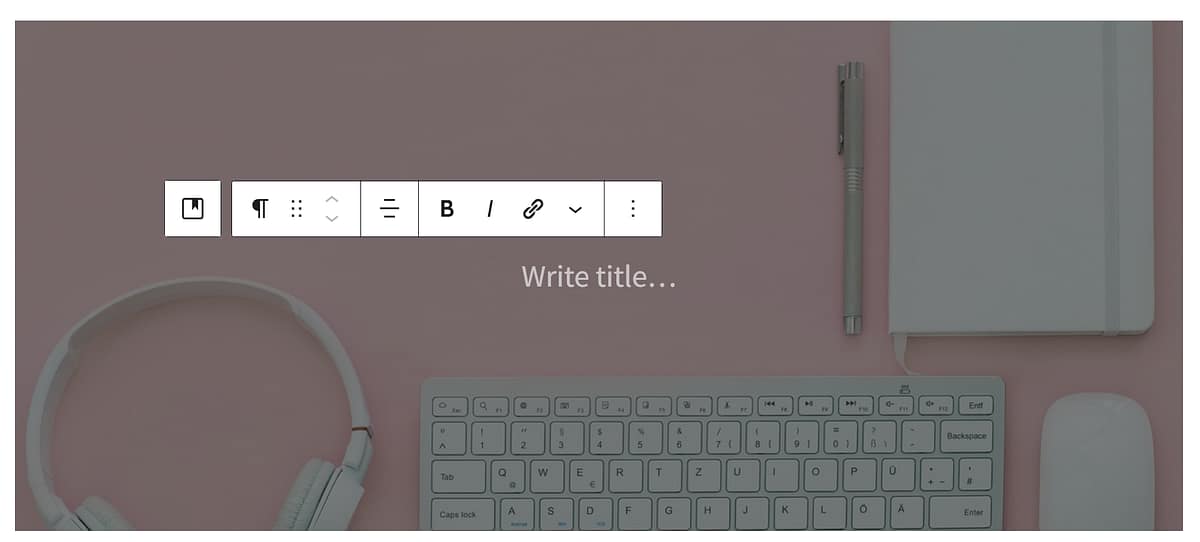Select the parent Cover block icon
Screen dimensions: 1200x542
(x=192, y=208)
